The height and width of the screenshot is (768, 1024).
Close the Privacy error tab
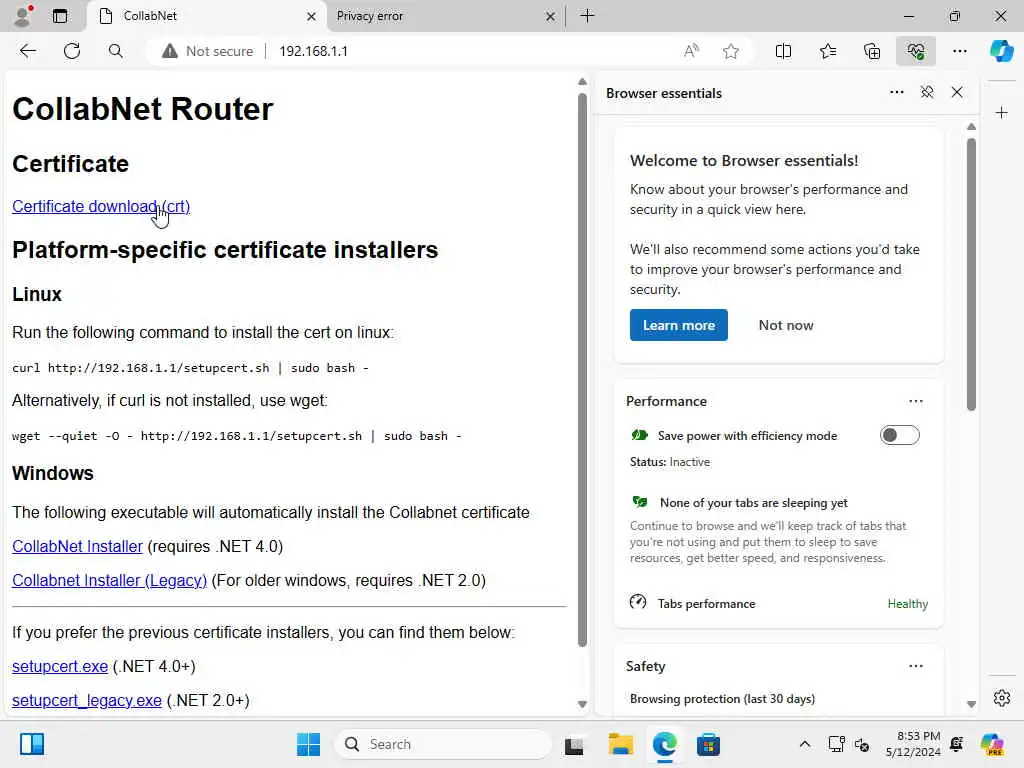550,16
